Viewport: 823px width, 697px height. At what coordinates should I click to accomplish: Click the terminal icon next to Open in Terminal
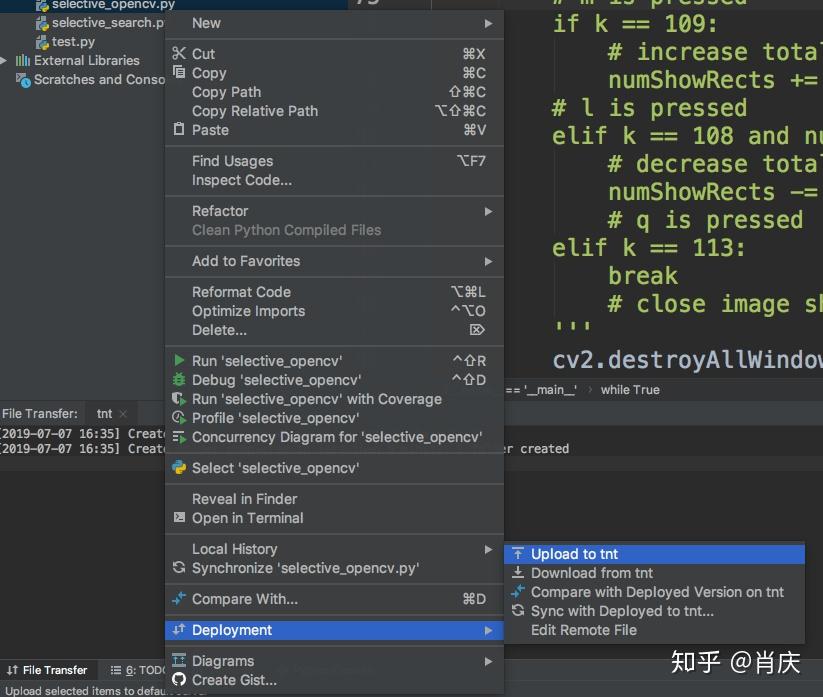[179, 518]
